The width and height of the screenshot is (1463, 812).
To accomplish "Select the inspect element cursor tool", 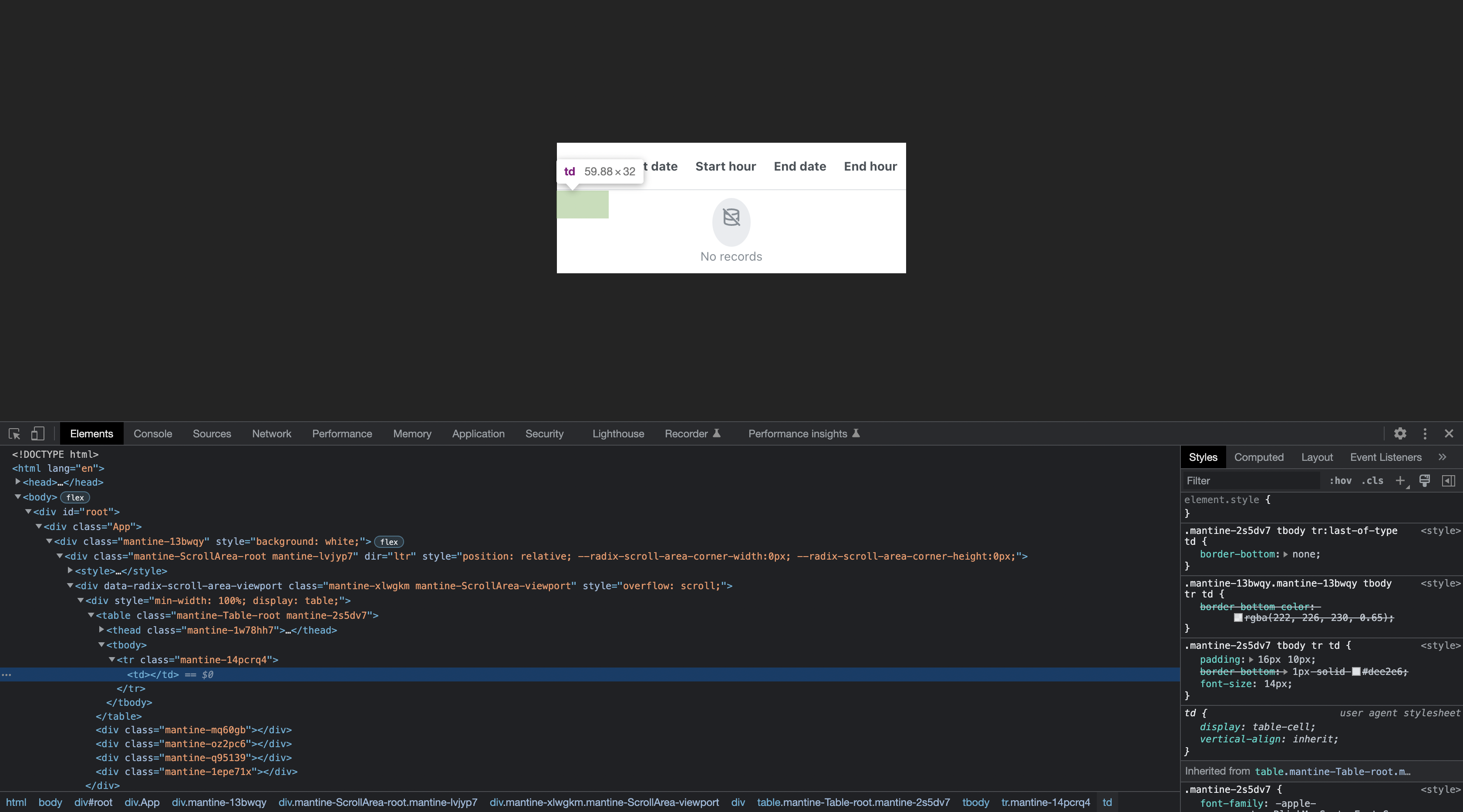I will coord(14,433).
